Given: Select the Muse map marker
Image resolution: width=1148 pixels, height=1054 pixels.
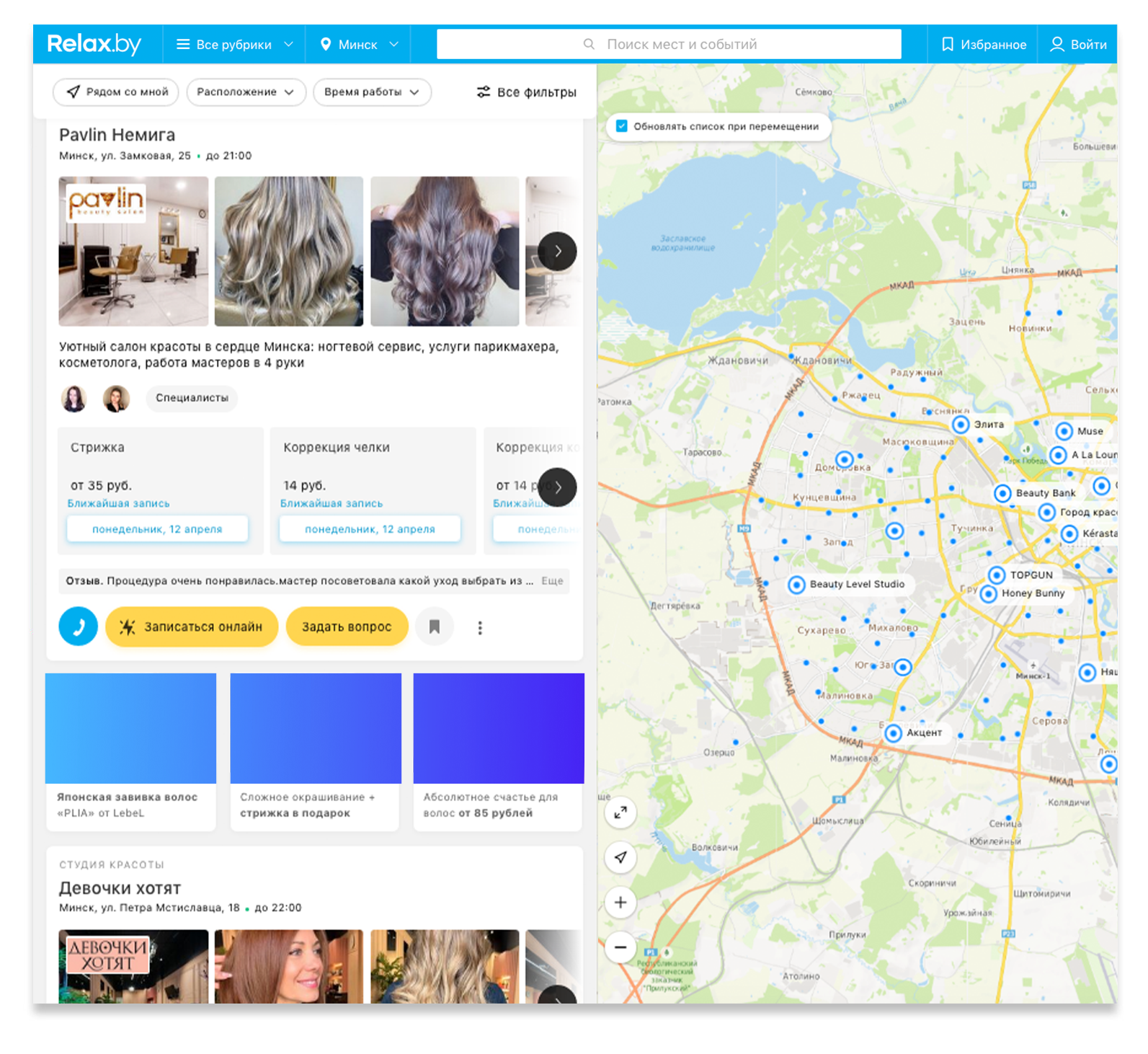Looking at the screenshot, I should tap(1064, 431).
